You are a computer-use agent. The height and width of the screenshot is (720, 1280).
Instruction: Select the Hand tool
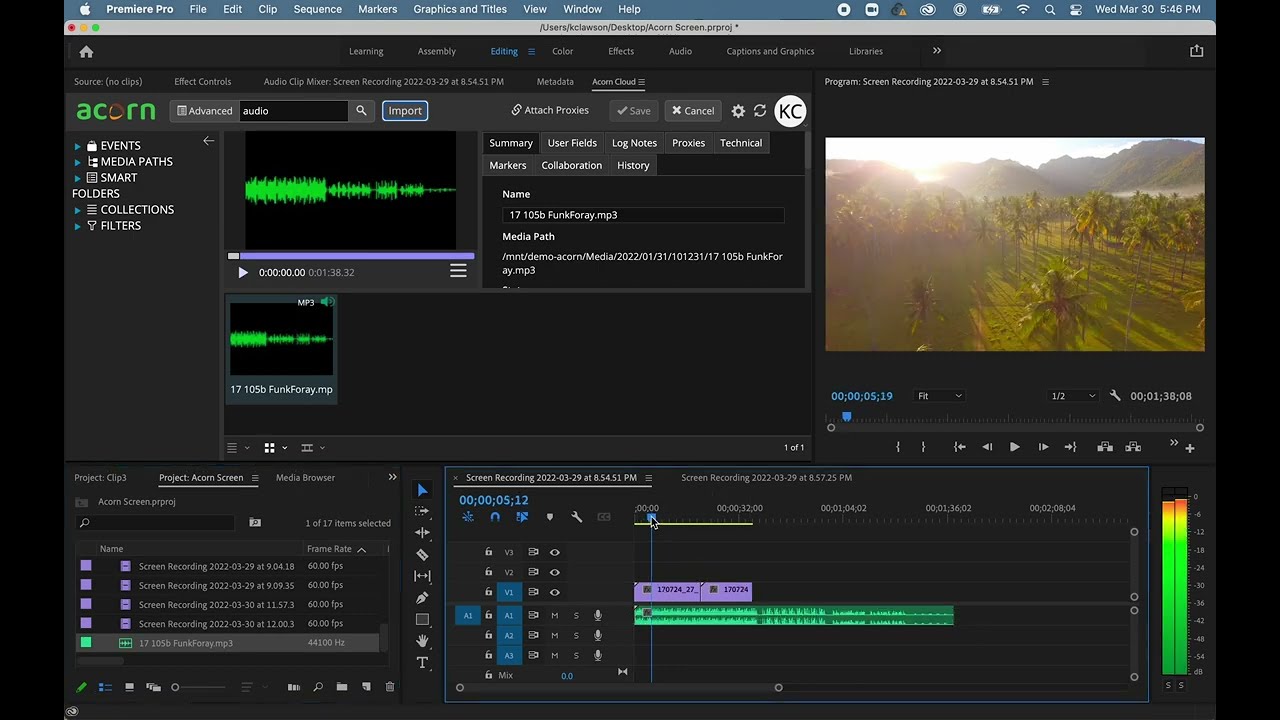click(422, 641)
